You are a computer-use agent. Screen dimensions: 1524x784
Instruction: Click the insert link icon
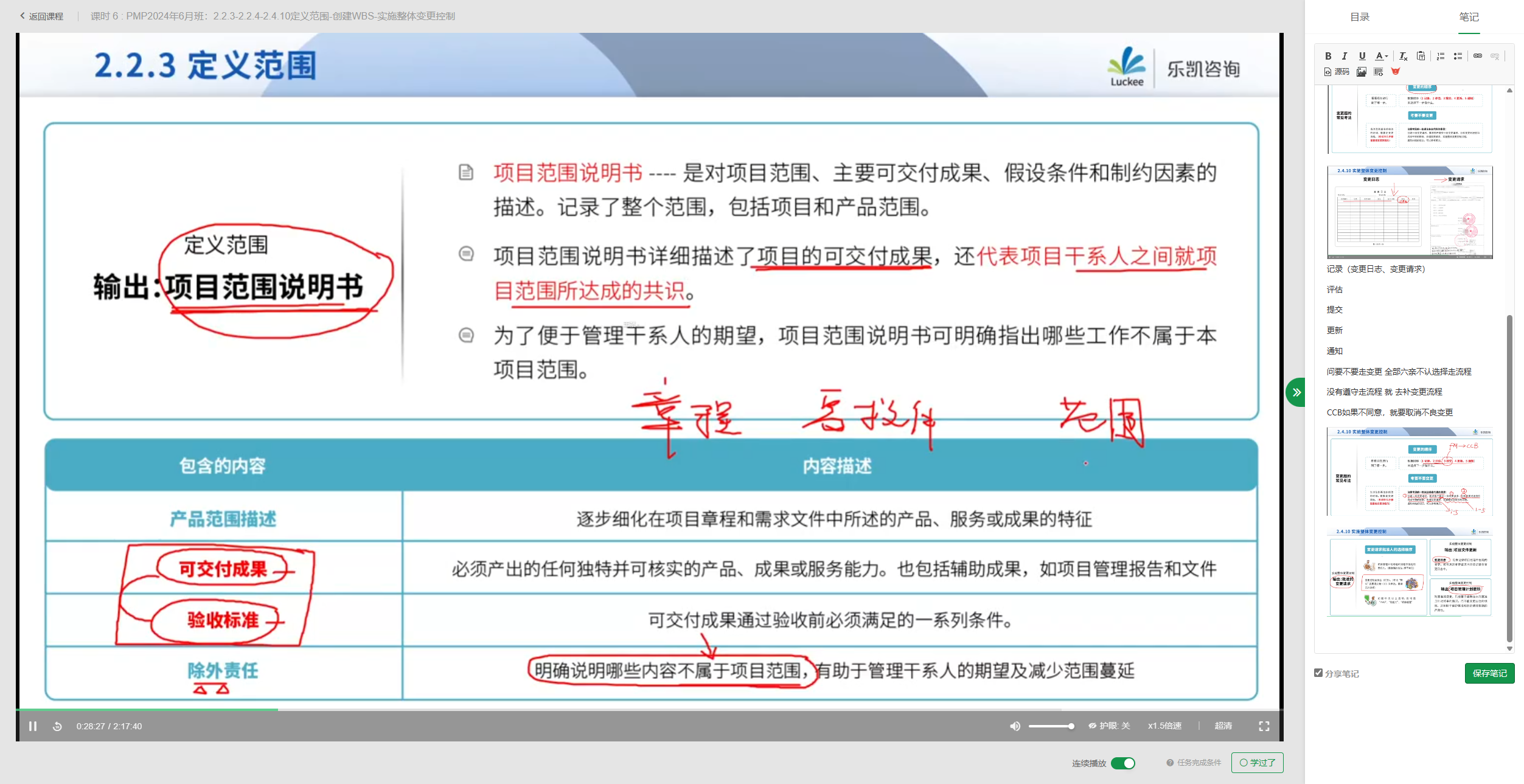pos(1478,56)
